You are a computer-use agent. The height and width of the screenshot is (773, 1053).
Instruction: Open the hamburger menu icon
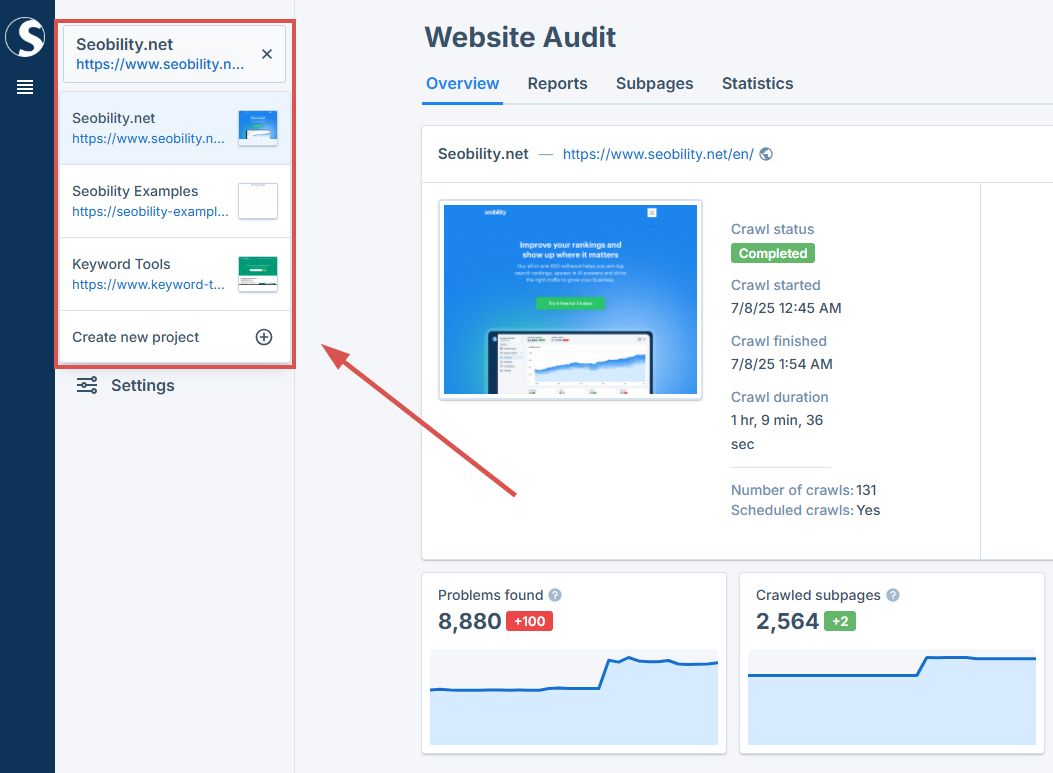pos(25,87)
